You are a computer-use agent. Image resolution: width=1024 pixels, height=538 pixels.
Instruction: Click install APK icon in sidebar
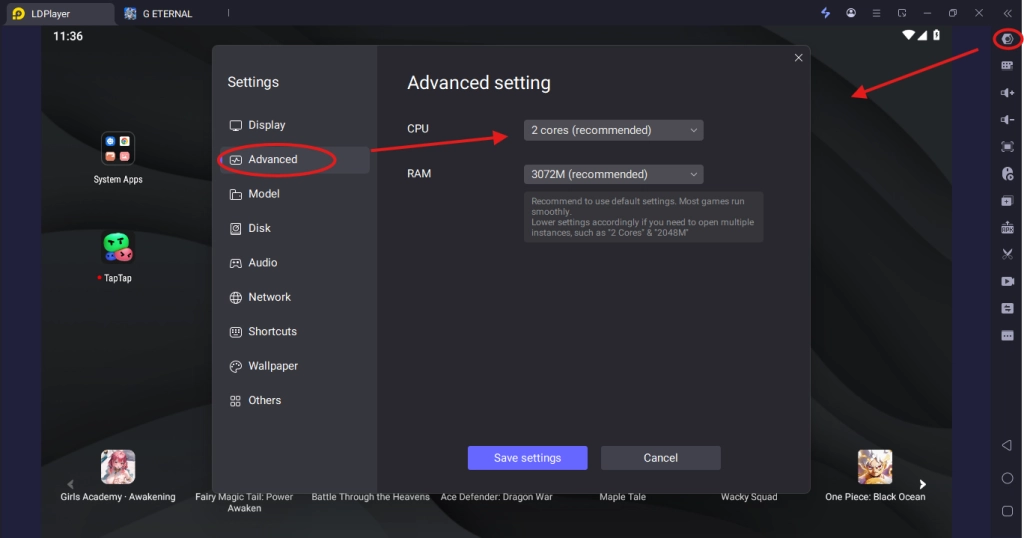tap(1007, 227)
